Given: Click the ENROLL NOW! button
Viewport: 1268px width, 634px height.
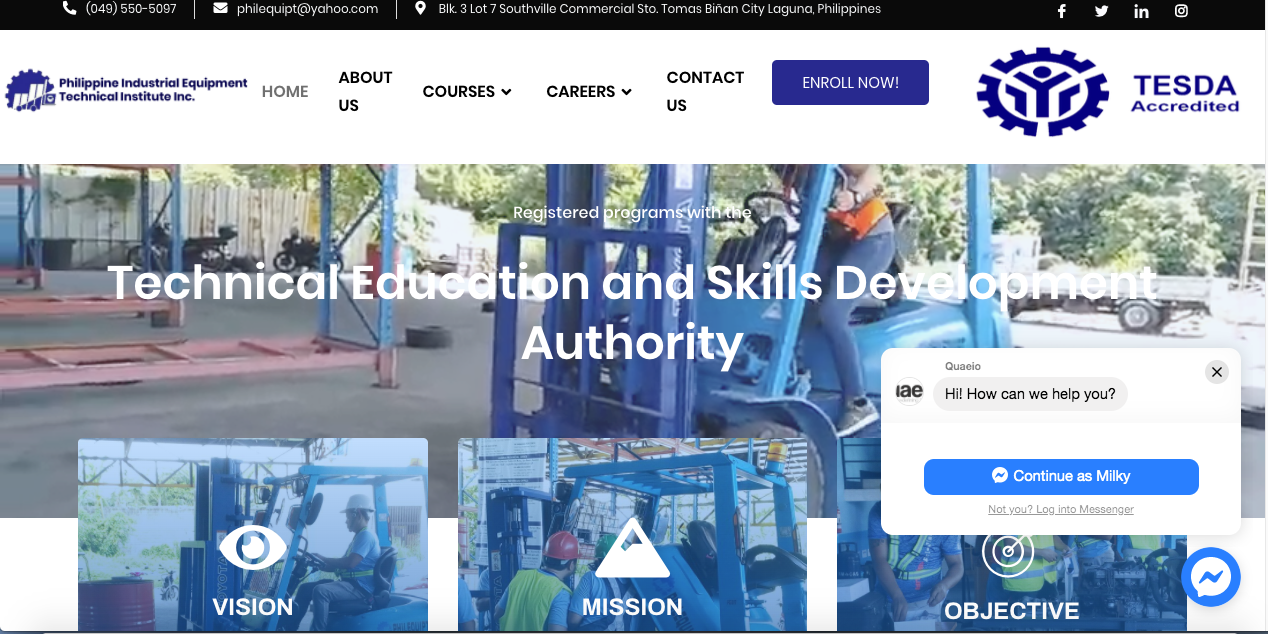Looking at the screenshot, I should (850, 83).
